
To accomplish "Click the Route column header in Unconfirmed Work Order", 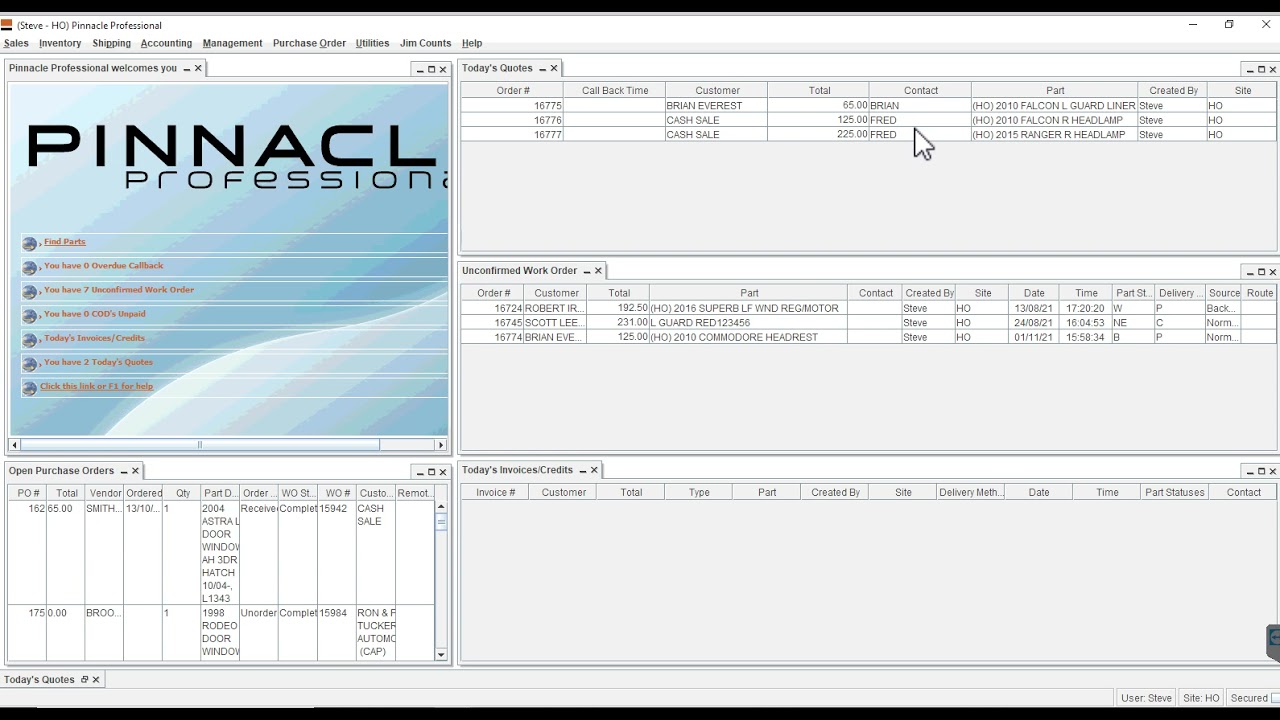I will [x=1260, y=293].
